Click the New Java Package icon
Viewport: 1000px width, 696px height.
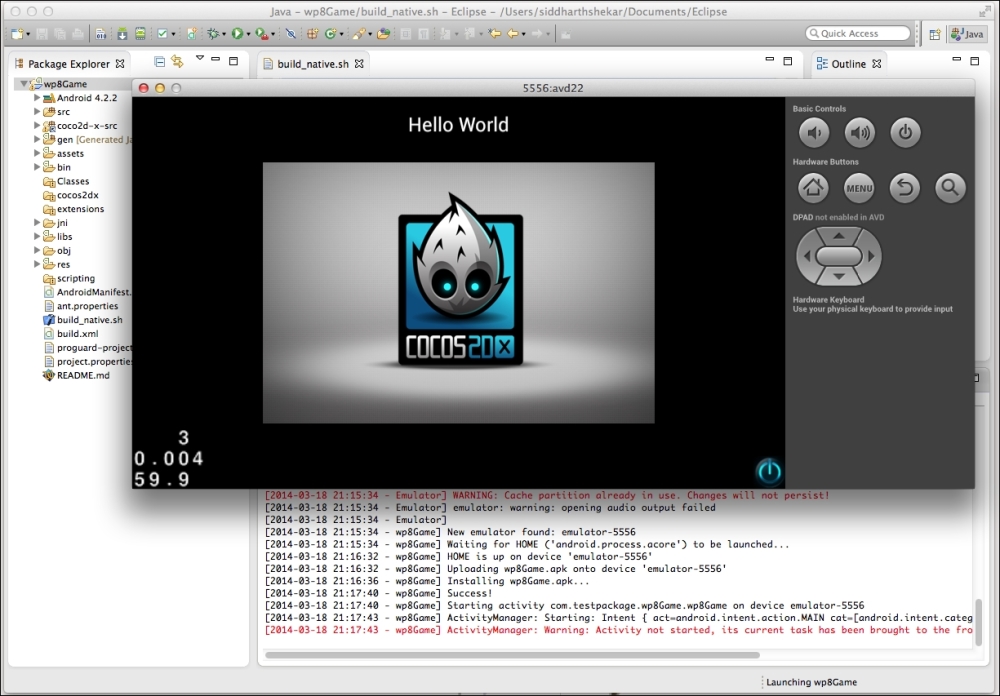312,34
